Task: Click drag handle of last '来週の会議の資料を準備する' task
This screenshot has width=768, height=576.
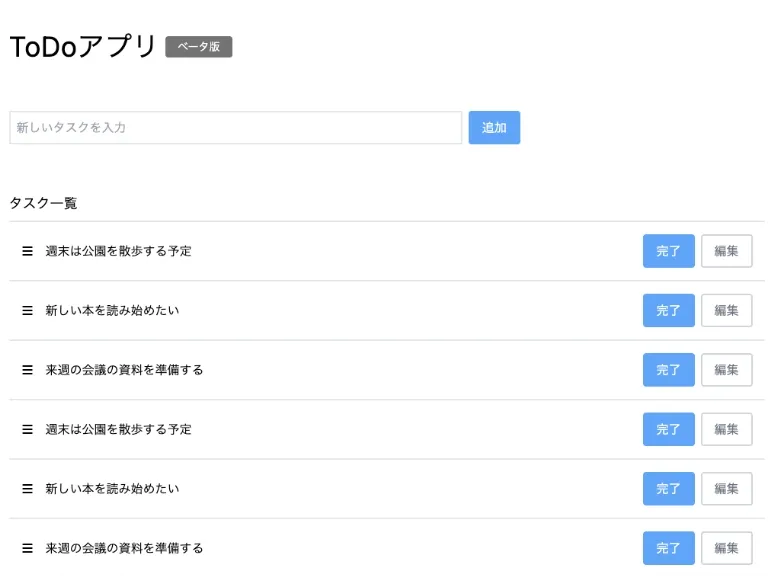Action: point(28,548)
